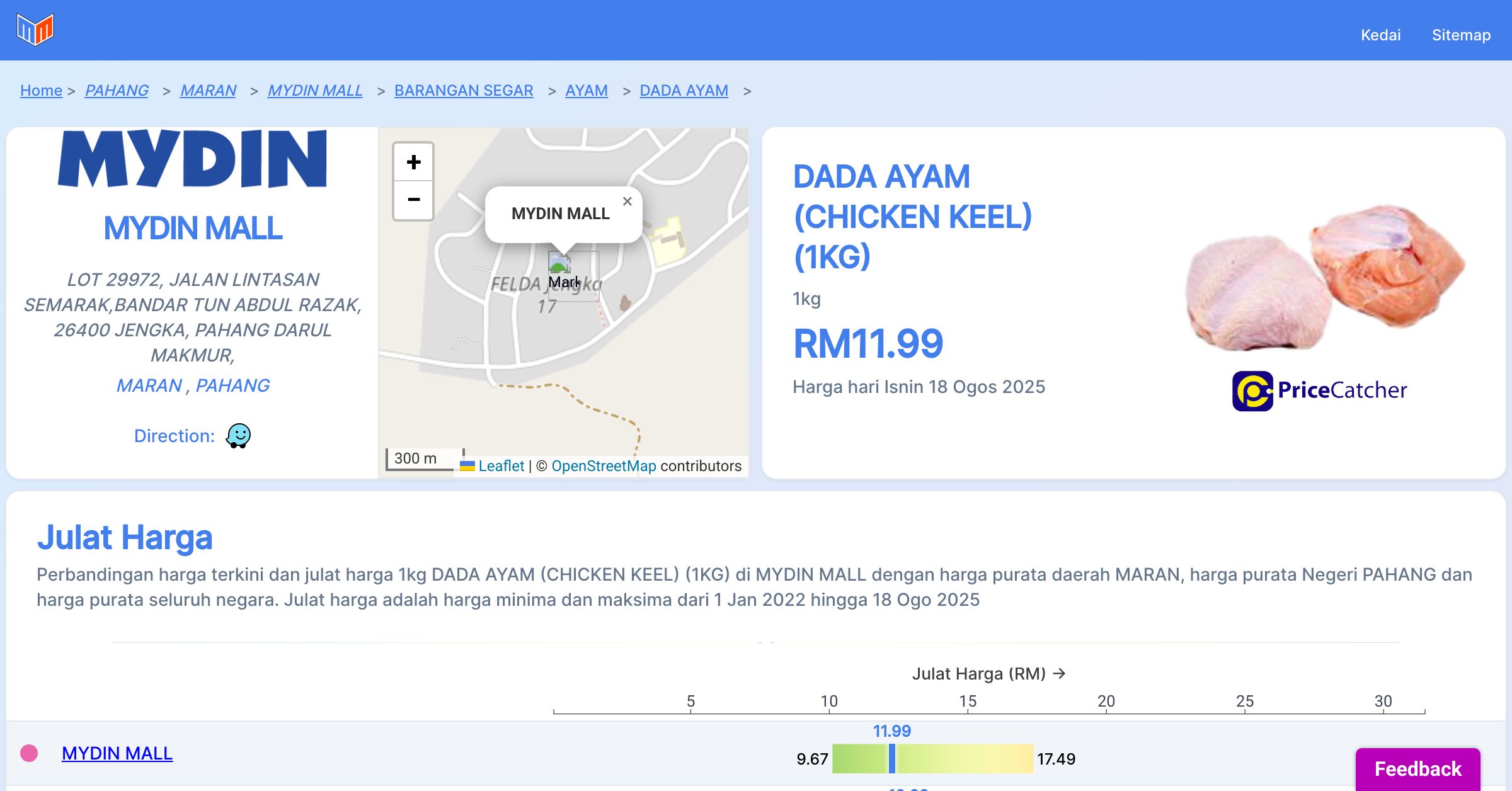Open the Leaflet attribution link

501,466
